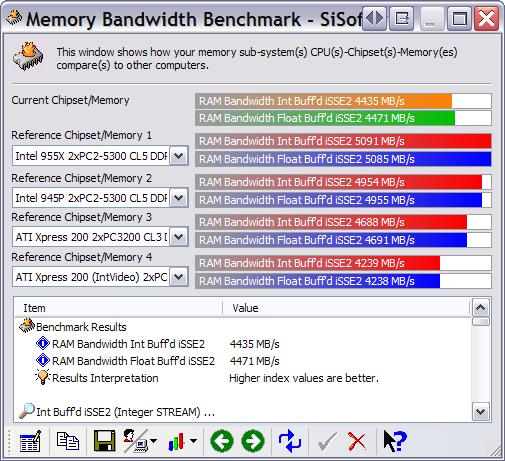Click the memory chip icon in title bar
This screenshot has width=505, height=461.
(14, 18)
